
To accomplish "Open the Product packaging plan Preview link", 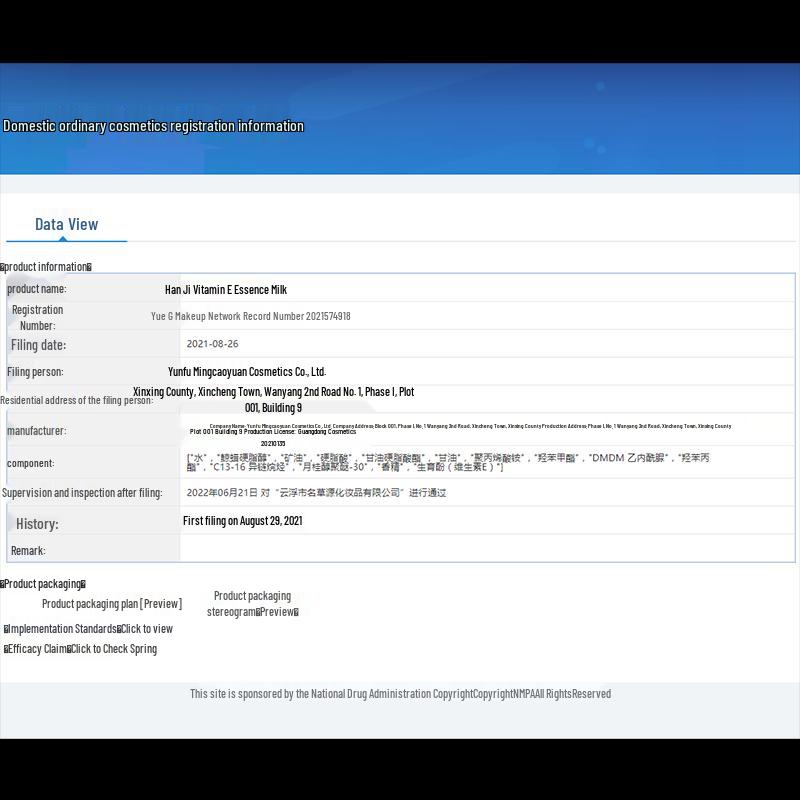I will (x=112, y=604).
